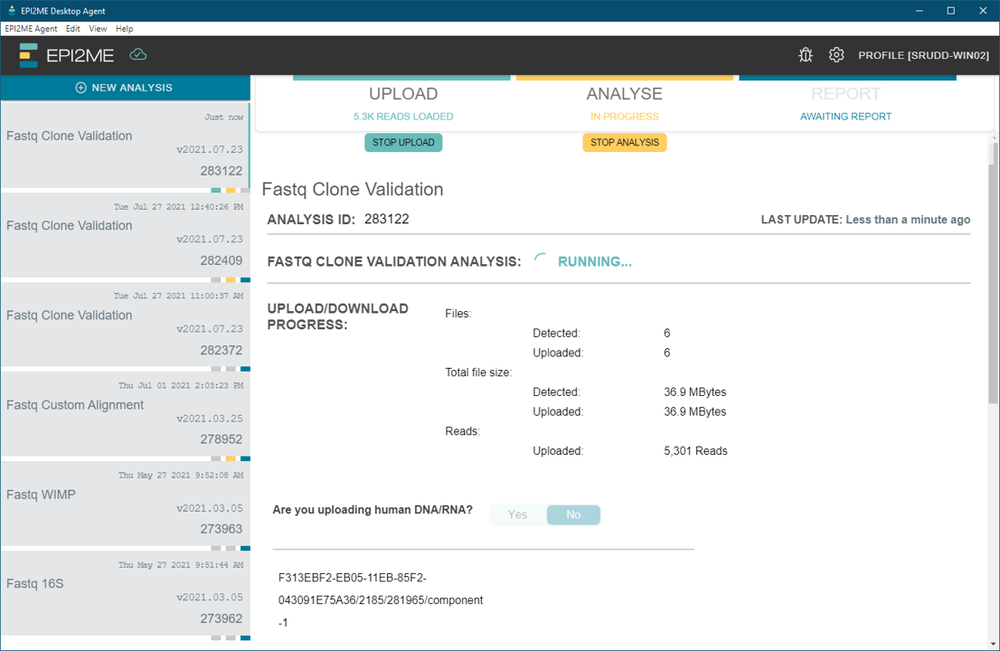This screenshot has height=651, width=1000.
Task: Click the '5,301 Reads' value
Action: point(695,451)
